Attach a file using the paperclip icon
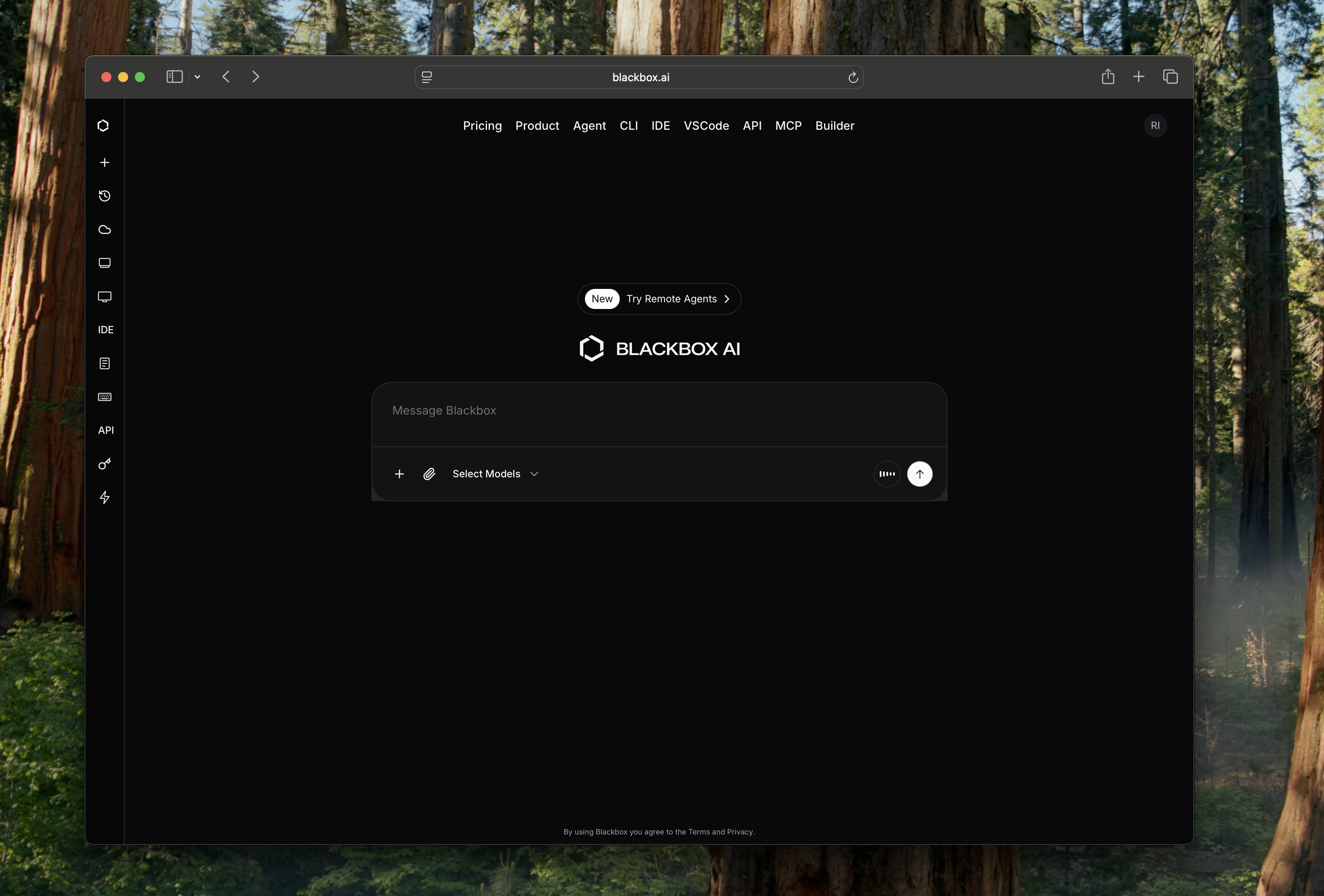The height and width of the screenshot is (896, 1324). tap(429, 474)
